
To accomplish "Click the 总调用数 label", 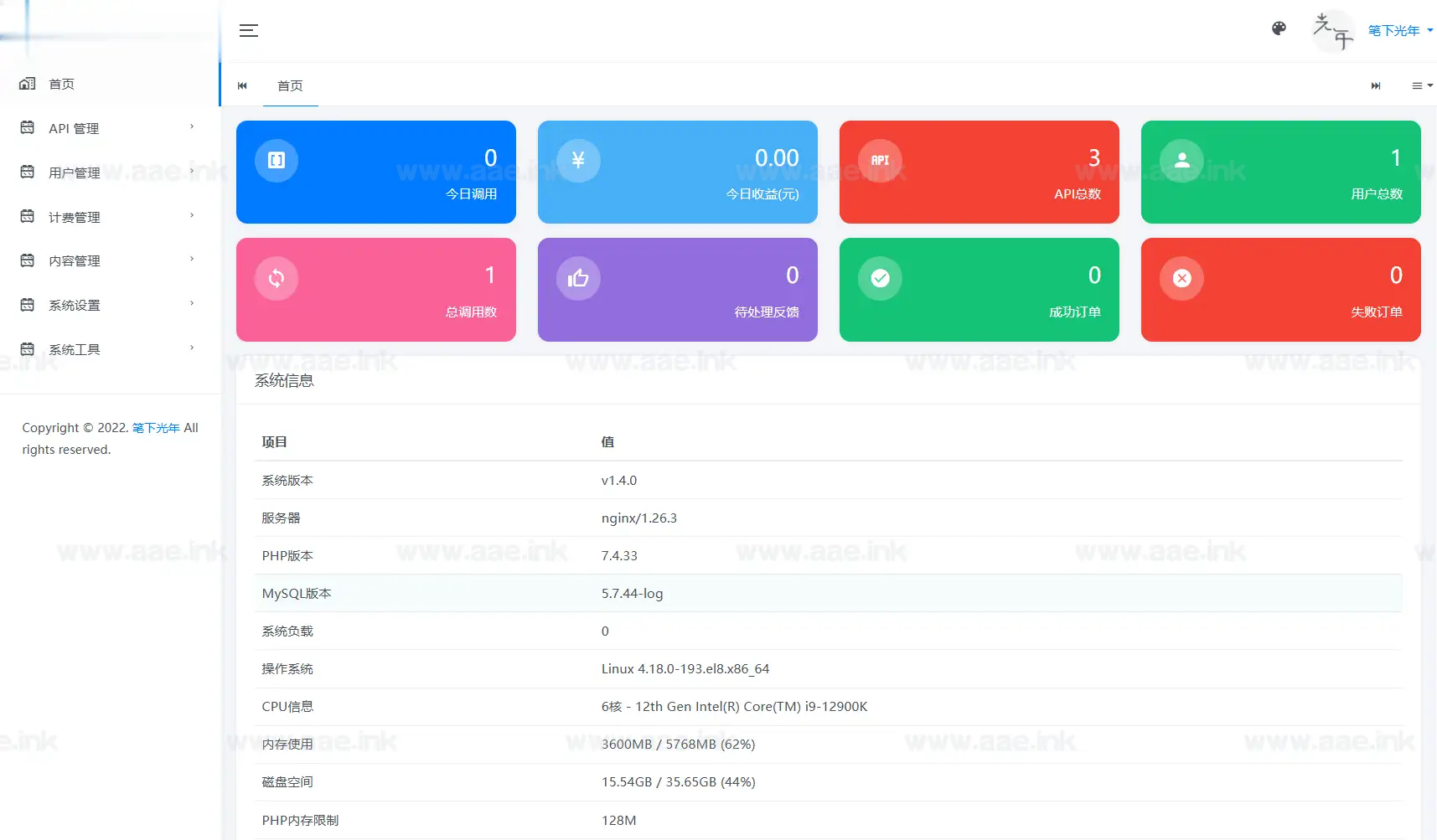I will pos(471,312).
